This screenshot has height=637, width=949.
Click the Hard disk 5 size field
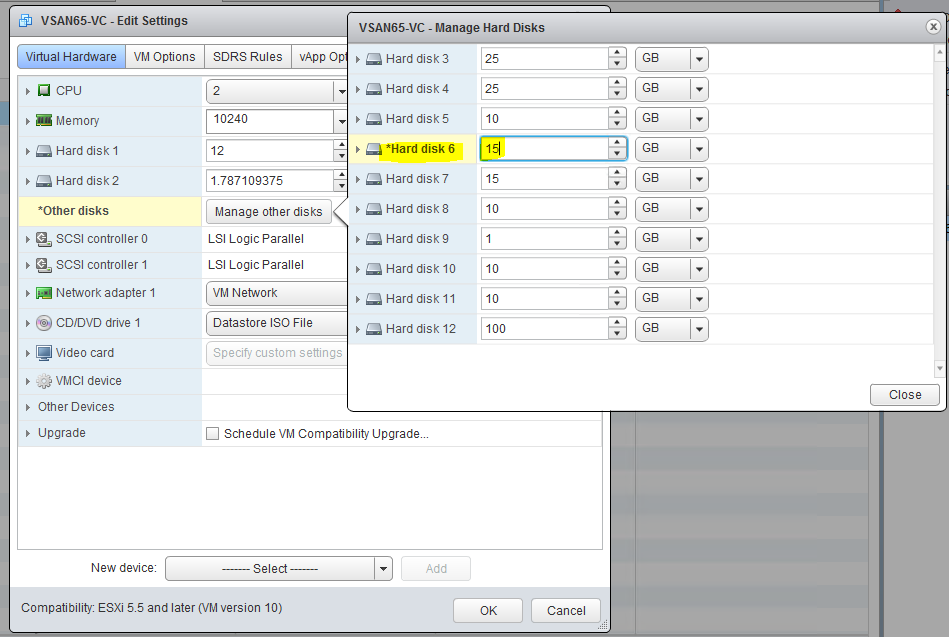(x=545, y=119)
